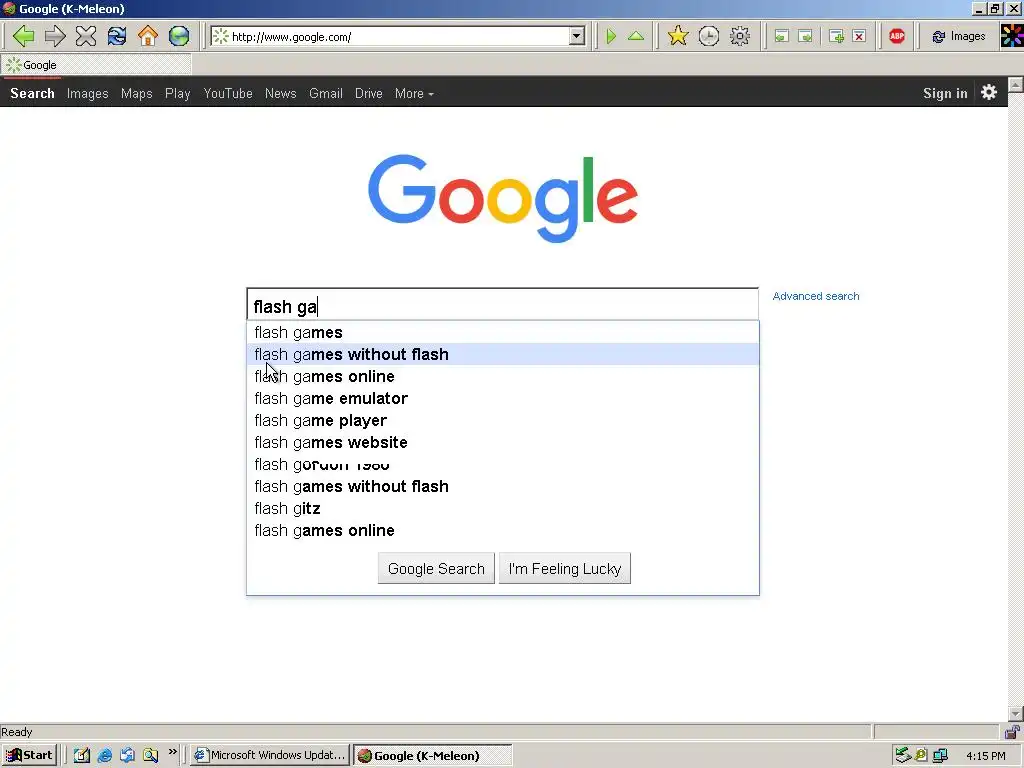Open a new tab with the plus icon
The height and width of the screenshot is (768, 1024).
click(836, 37)
